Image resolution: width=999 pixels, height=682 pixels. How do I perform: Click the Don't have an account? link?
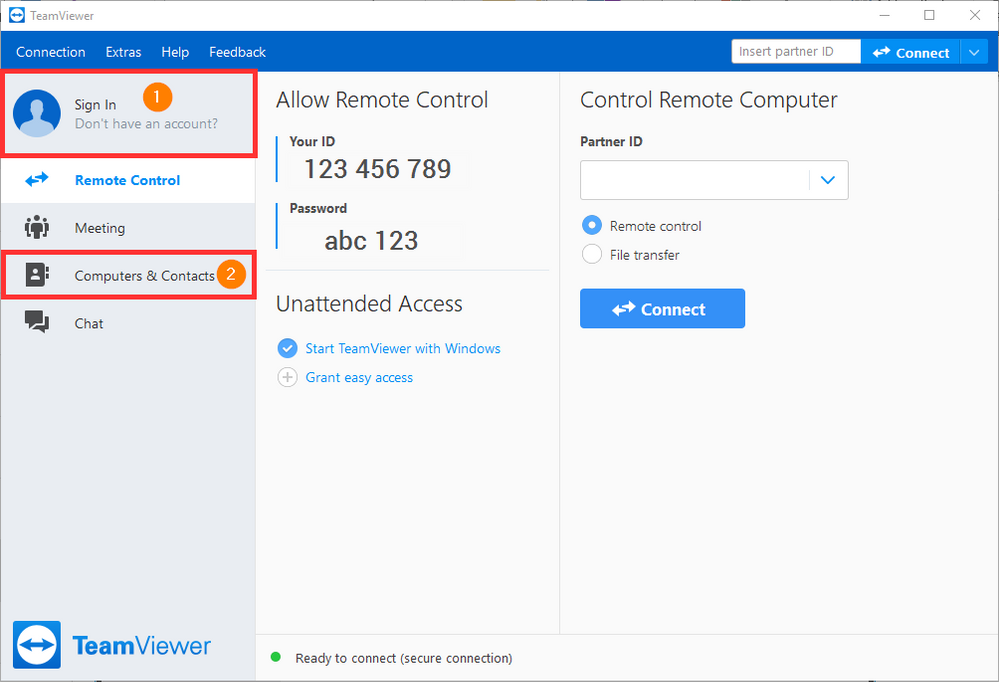[x=147, y=124]
